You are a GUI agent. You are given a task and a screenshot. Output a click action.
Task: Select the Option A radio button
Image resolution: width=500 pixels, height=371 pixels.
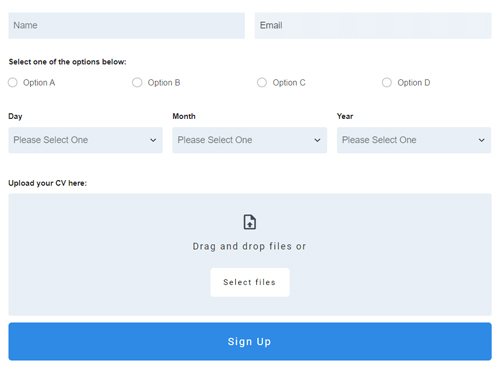(13, 82)
